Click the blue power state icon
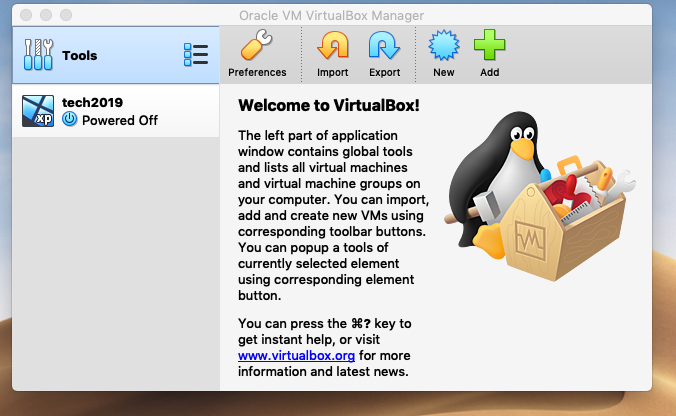This screenshot has height=416, width=676. [69, 119]
